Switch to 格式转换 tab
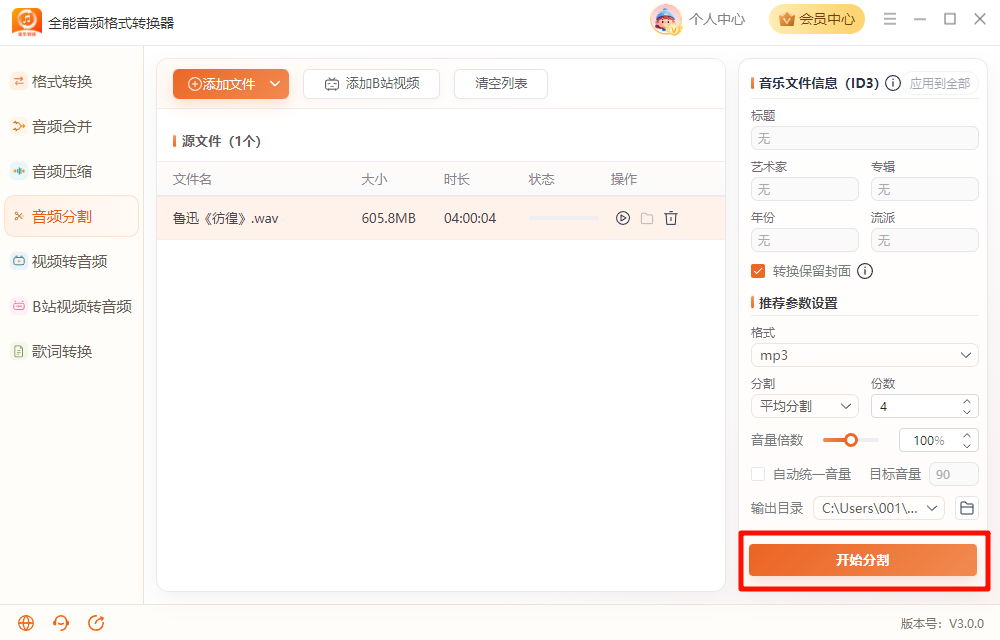The width and height of the screenshot is (1000, 640). click(71, 82)
